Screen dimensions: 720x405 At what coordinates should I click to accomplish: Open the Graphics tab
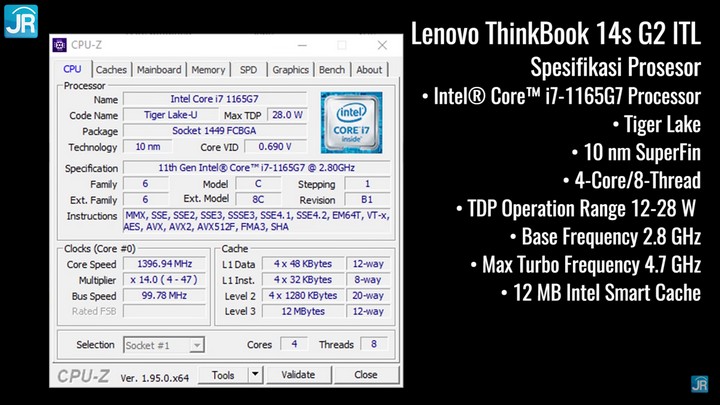pyautogui.click(x=290, y=70)
